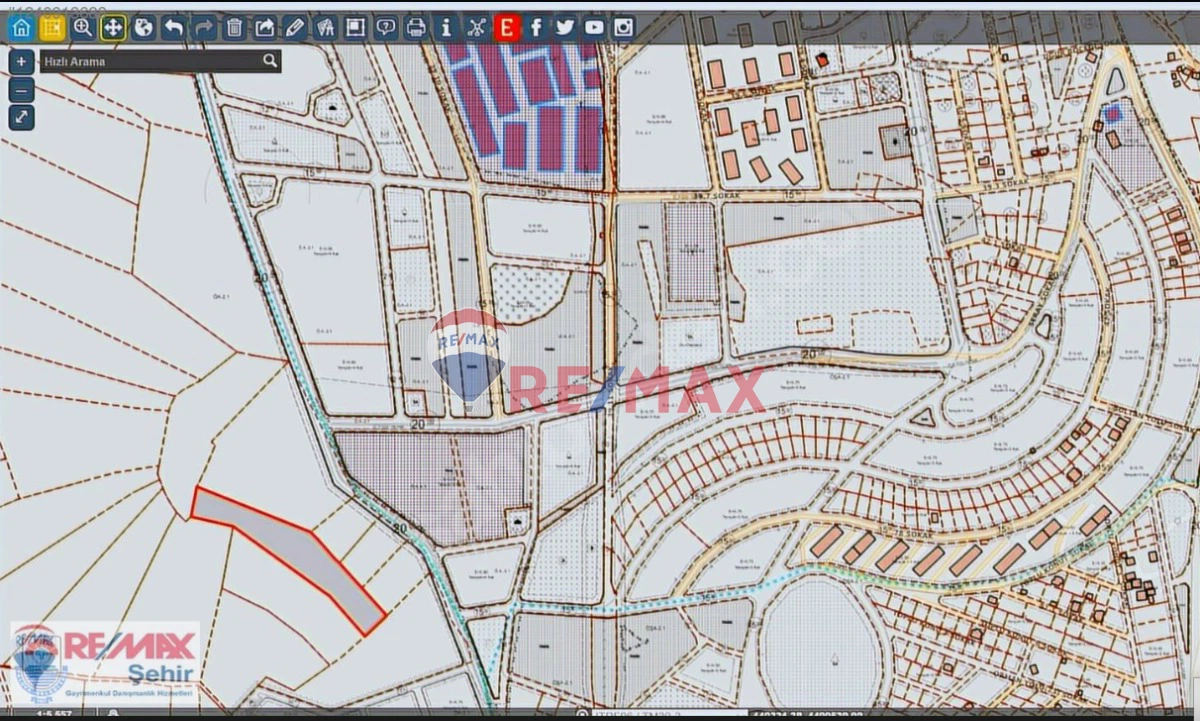Run search with the magnifier button

tap(270, 61)
